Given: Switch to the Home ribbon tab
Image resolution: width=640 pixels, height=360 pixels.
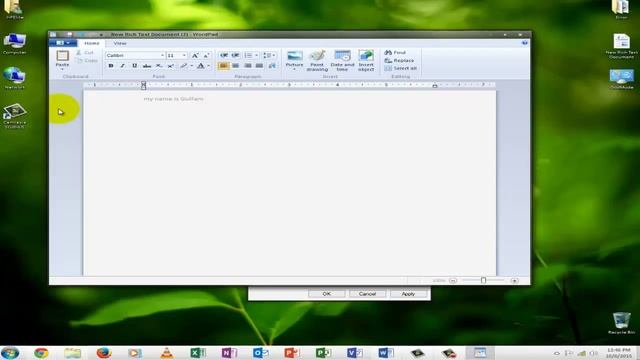Looking at the screenshot, I should pos(91,43).
